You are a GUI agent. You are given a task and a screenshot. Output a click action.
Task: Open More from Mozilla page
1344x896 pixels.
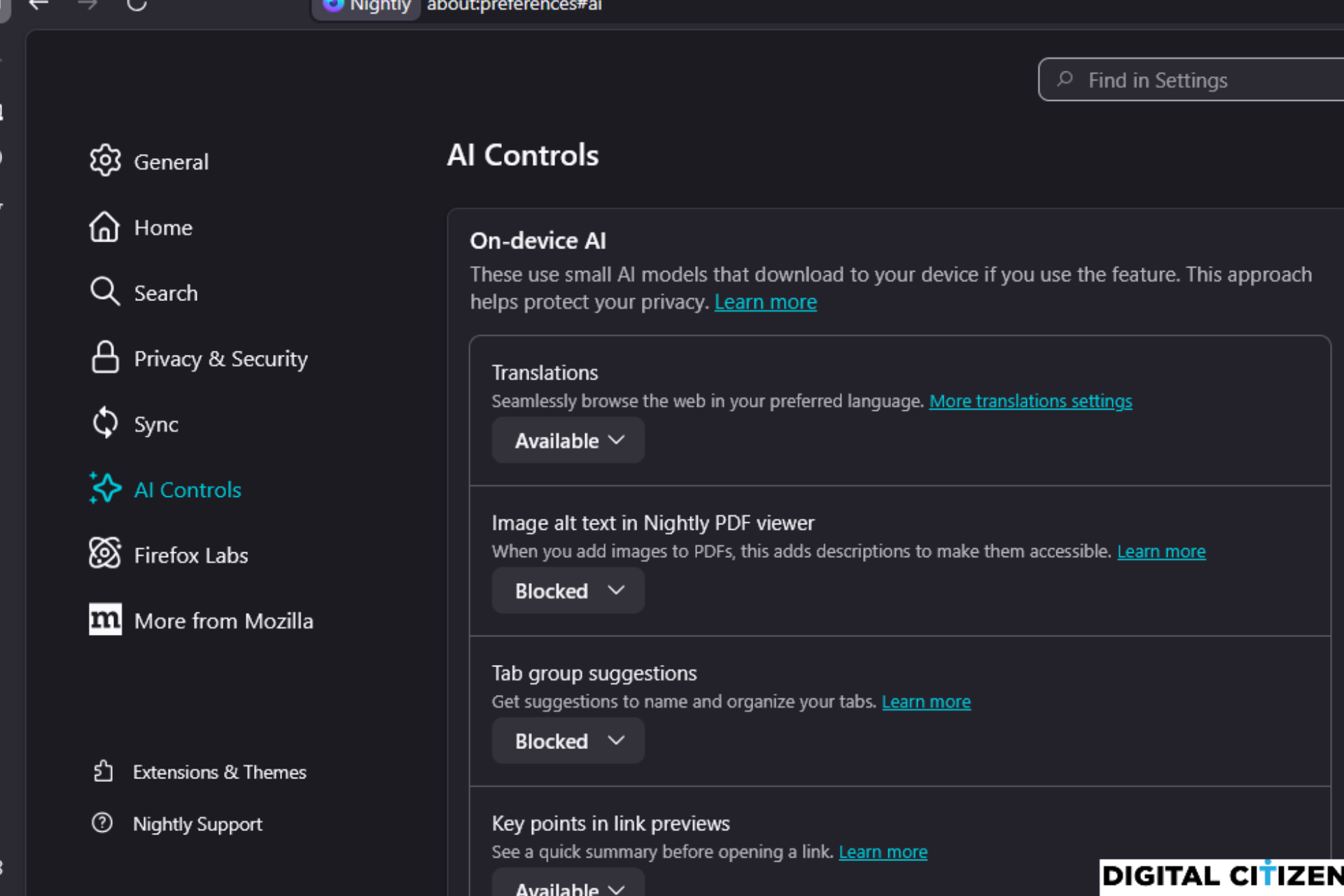coord(223,621)
